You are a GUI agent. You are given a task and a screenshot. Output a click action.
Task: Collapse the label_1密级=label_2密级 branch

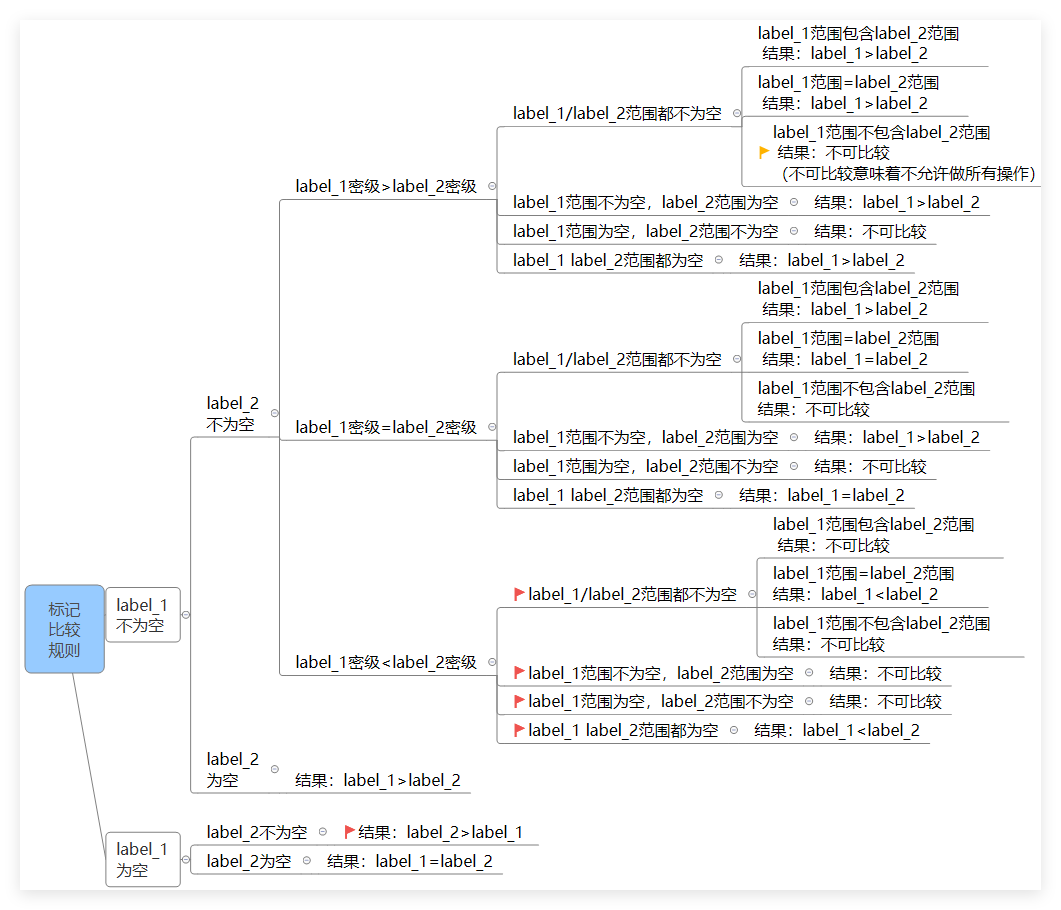492,427
